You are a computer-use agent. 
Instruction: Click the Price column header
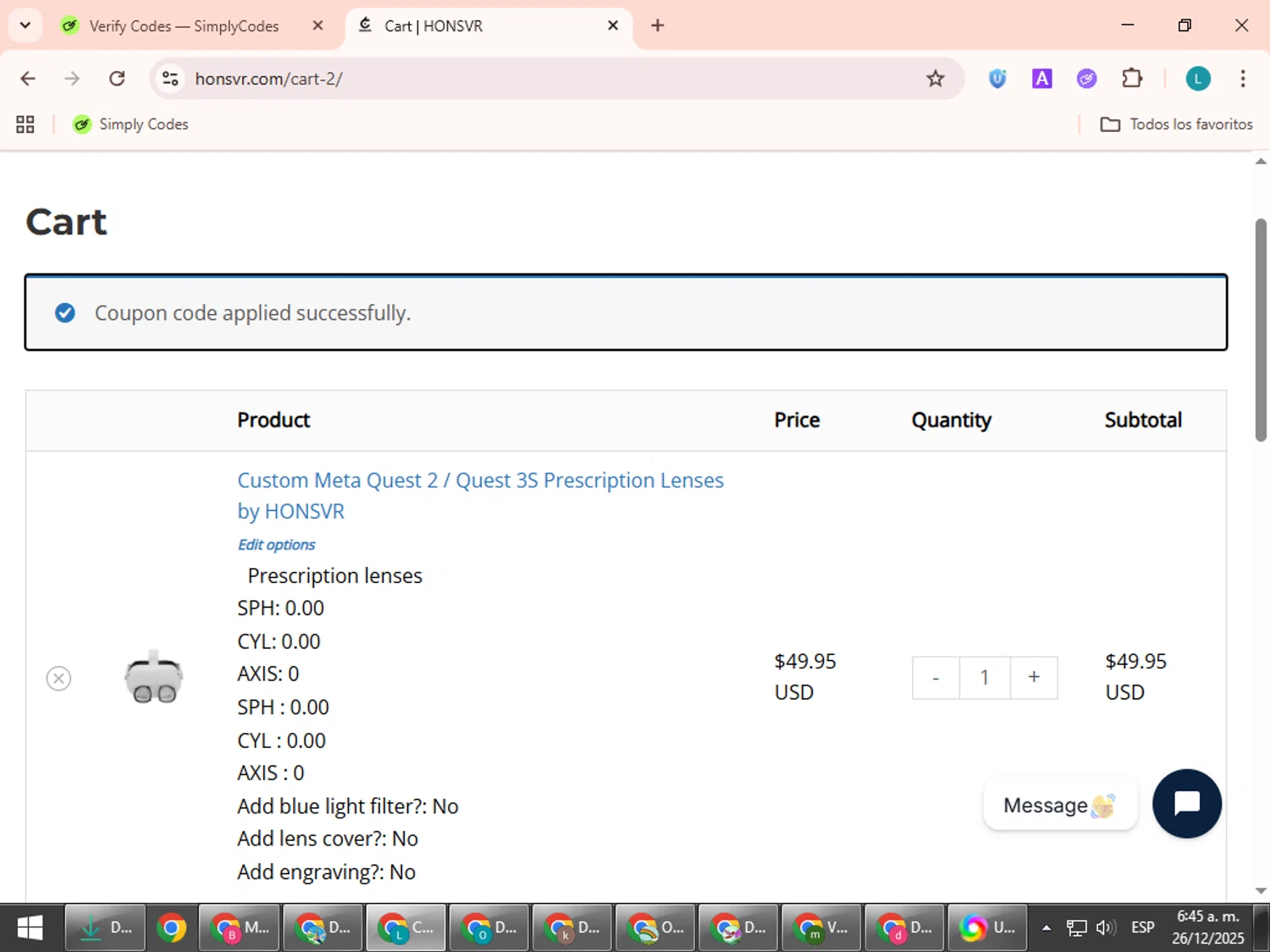[x=797, y=421]
